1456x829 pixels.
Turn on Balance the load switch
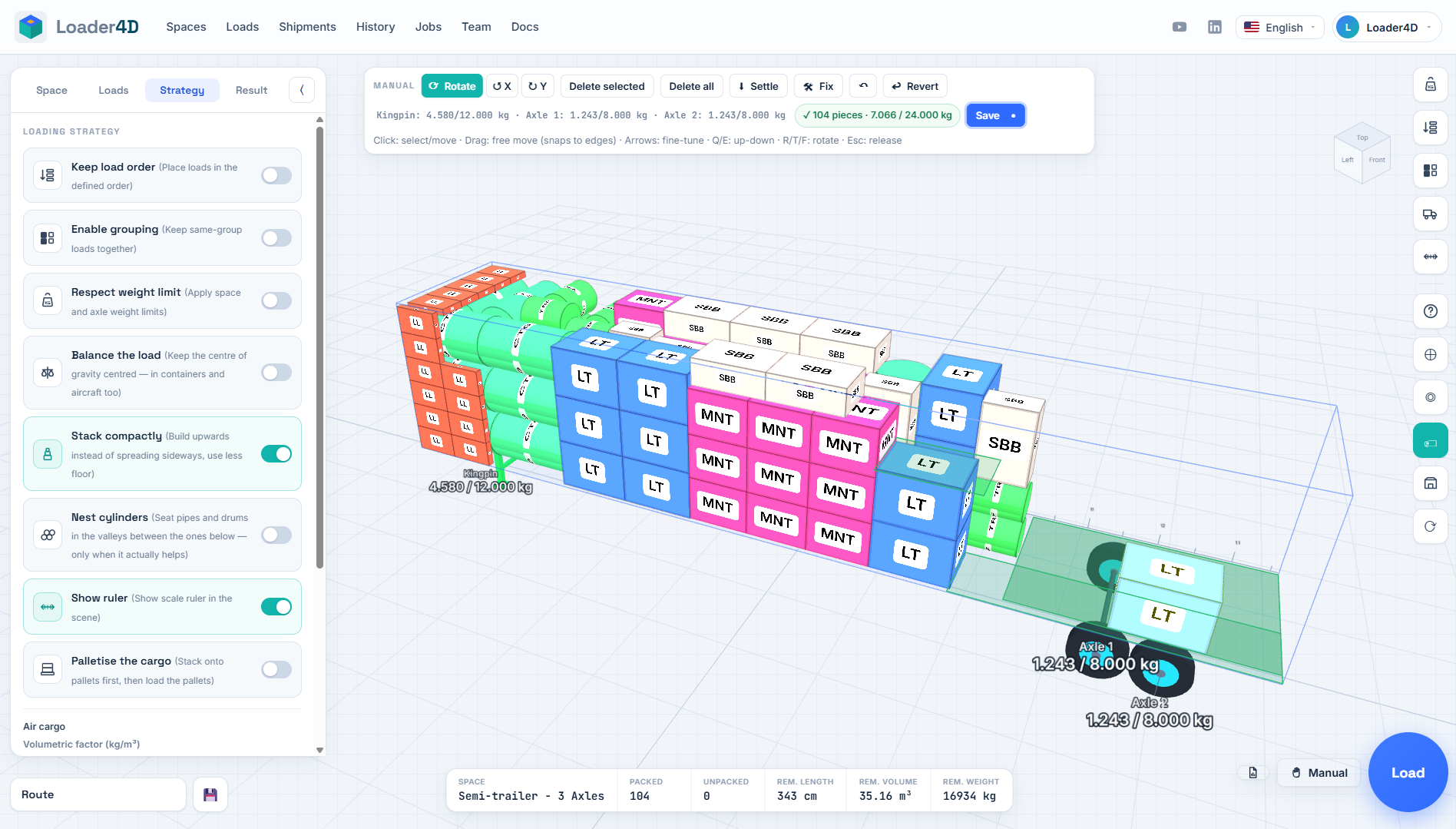(276, 373)
